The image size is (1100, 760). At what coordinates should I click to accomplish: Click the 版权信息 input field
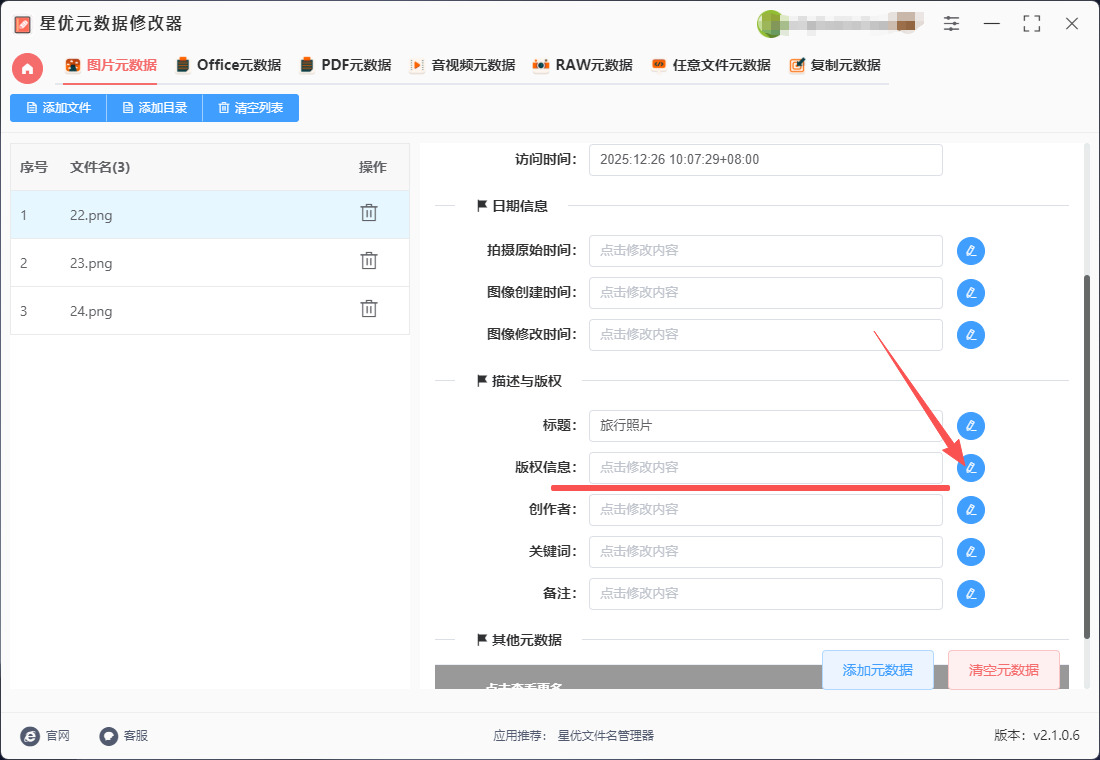pos(765,468)
